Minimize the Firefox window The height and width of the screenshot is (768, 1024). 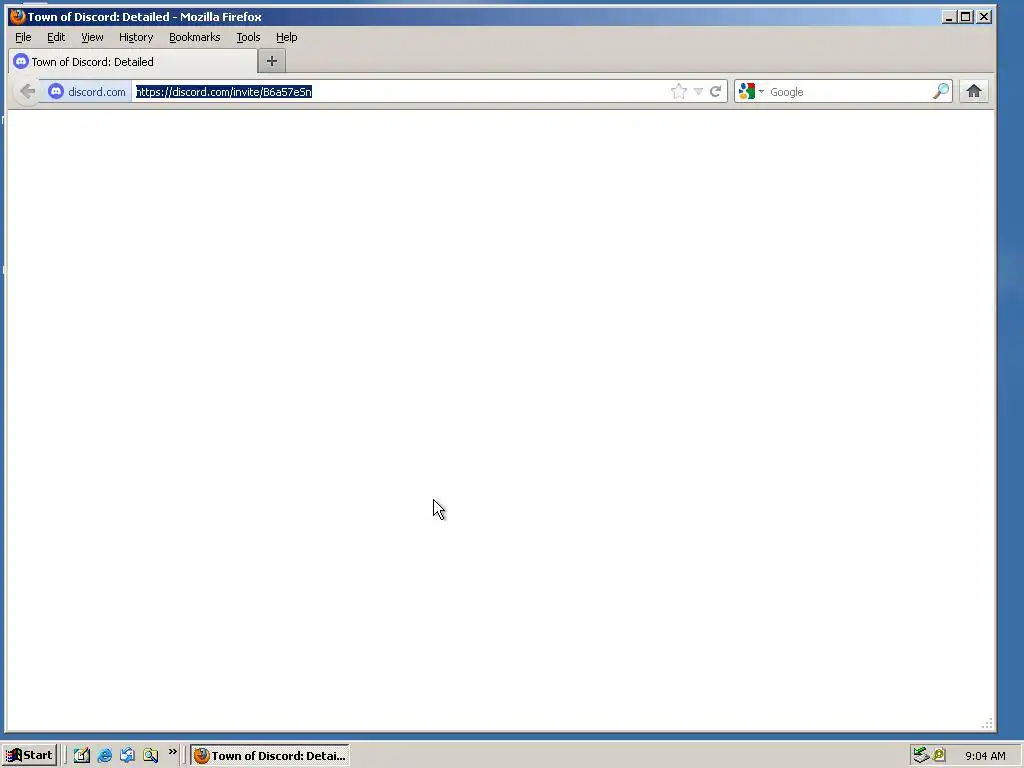tap(949, 17)
